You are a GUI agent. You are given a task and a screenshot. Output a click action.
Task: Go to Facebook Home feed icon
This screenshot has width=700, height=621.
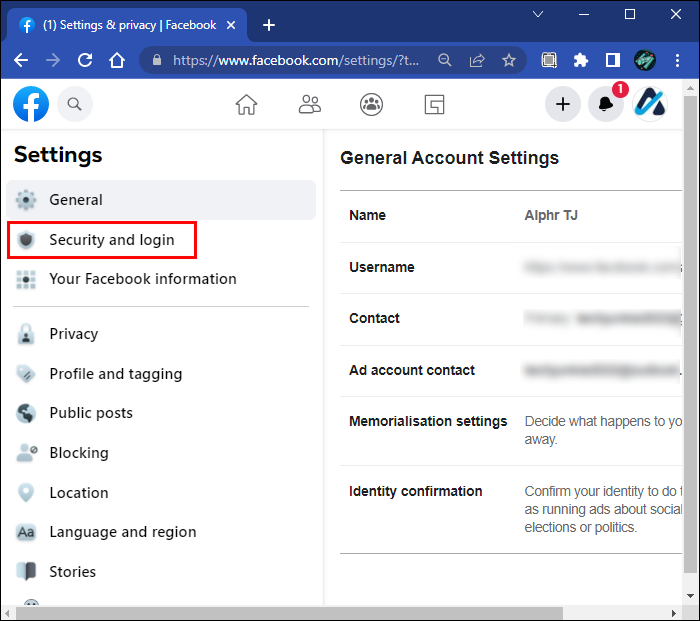click(246, 104)
